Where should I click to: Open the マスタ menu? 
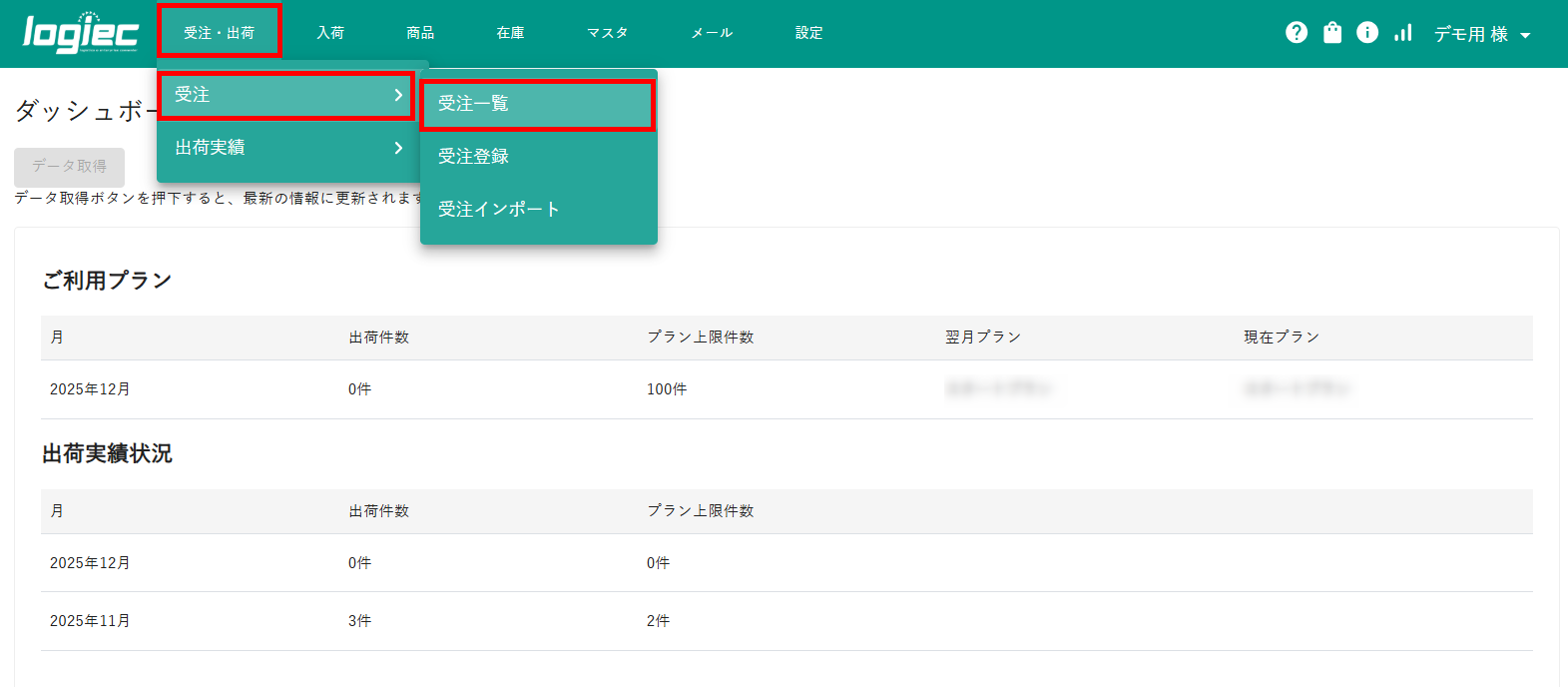click(x=607, y=33)
